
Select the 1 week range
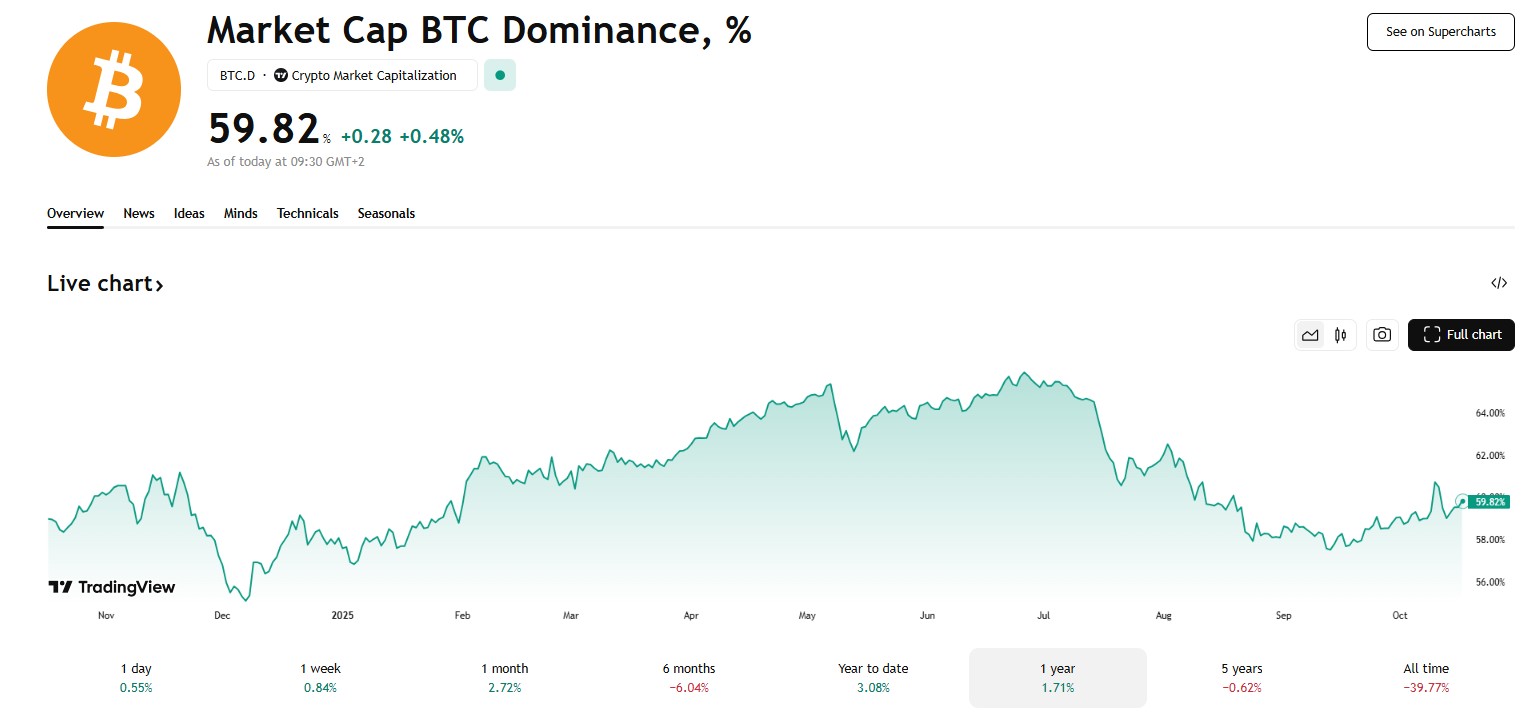pos(319,677)
